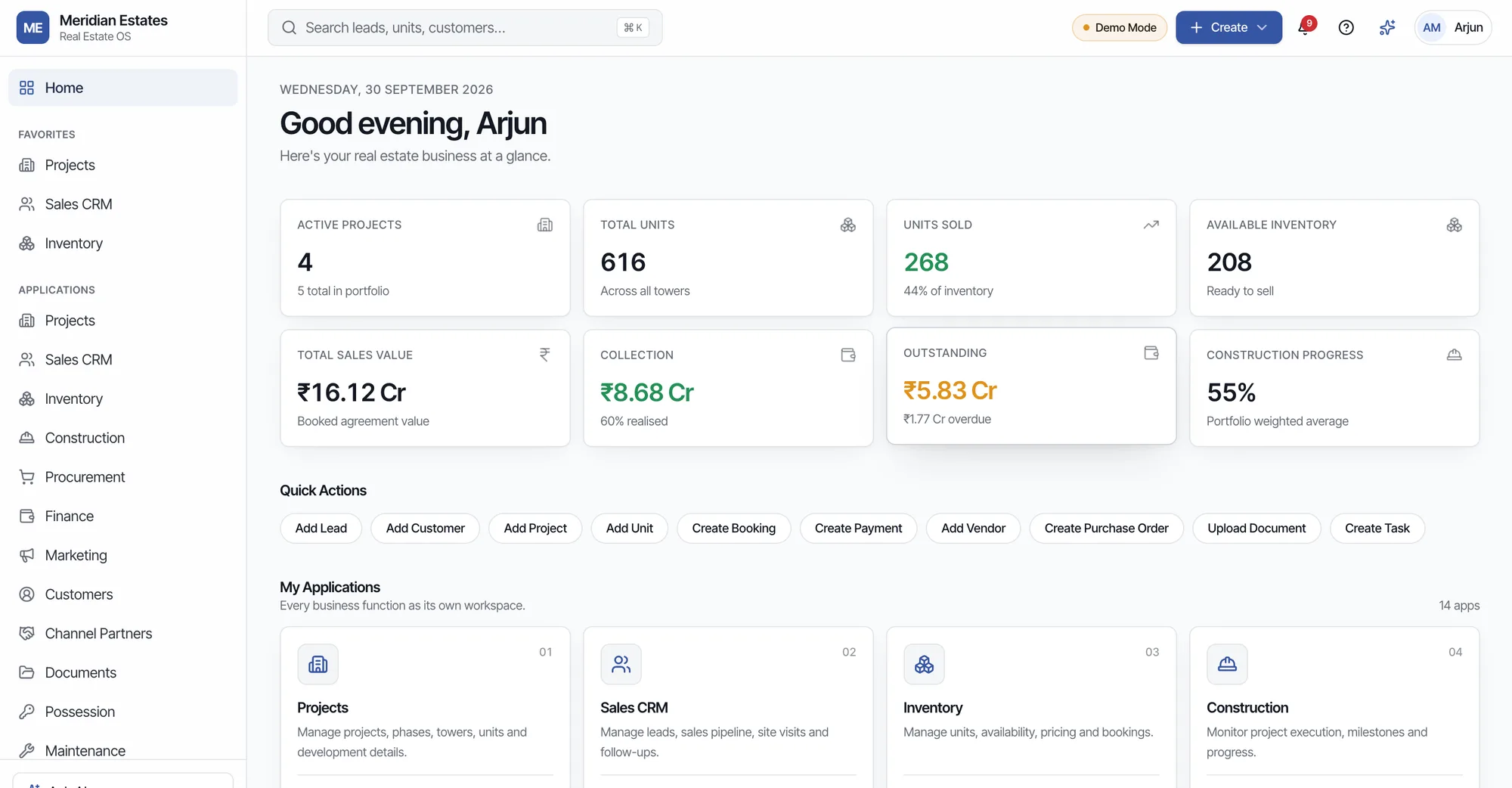The image size is (1512, 788).
Task: Click the ₹5.83 Cr outstanding value
Action: pyautogui.click(x=950, y=390)
